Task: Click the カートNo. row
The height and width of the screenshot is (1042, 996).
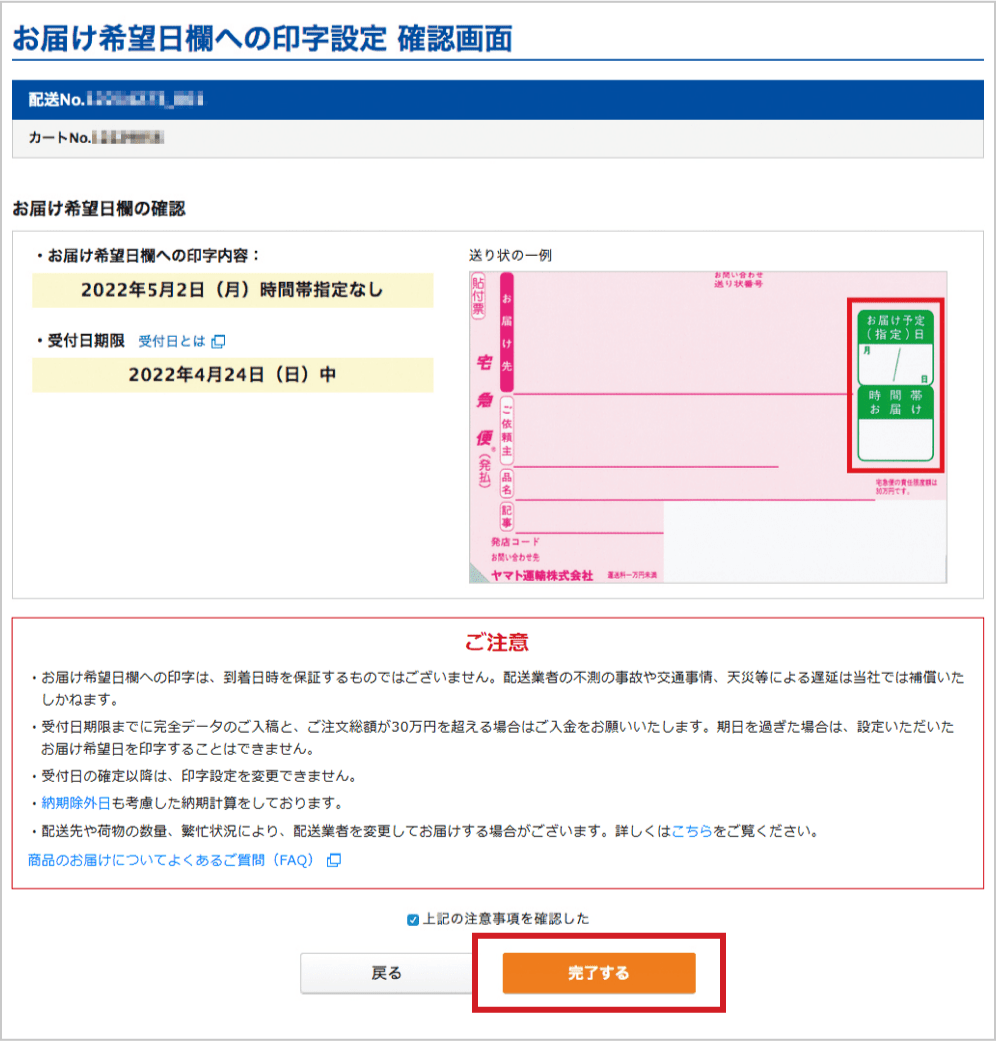Action: (x=498, y=138)
